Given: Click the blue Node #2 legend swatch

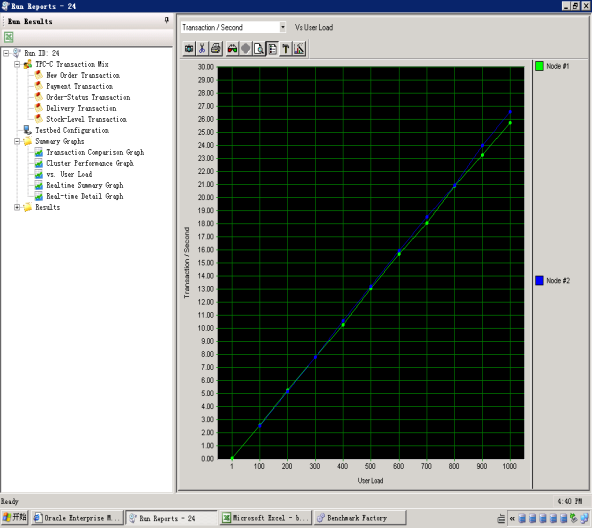Looking at the screenshot, I should 539,281.
